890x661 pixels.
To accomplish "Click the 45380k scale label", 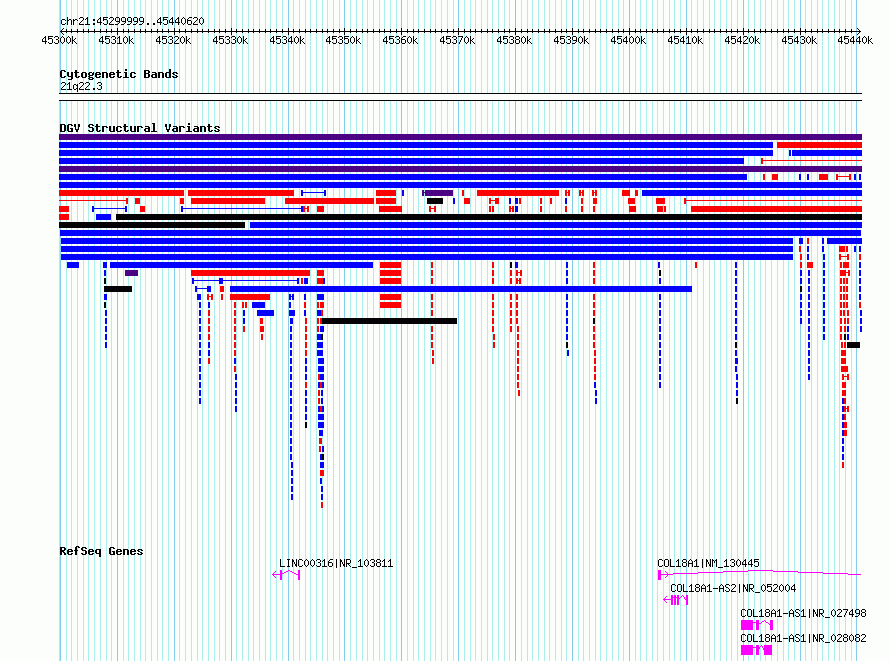I will 514,40.
